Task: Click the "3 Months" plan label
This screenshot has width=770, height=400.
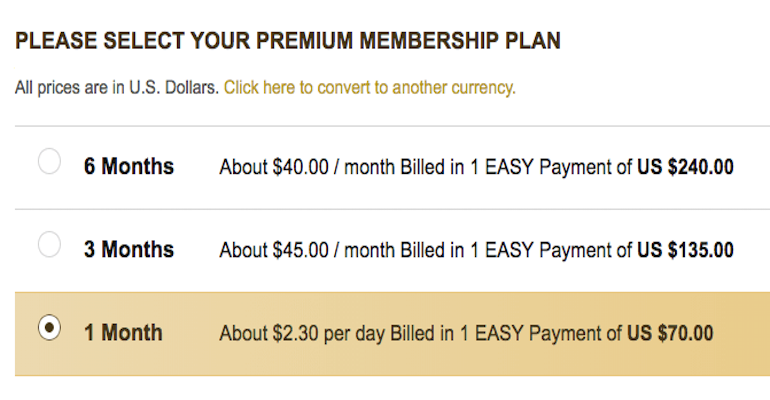Action: pyautogui.click(x=129, y=249)
